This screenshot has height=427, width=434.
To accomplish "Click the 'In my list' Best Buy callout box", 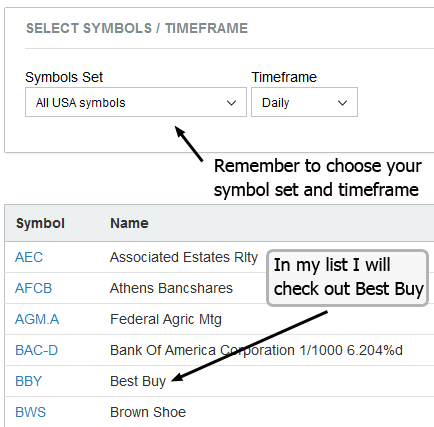I will pyautogui.click(x=347, y=278).
